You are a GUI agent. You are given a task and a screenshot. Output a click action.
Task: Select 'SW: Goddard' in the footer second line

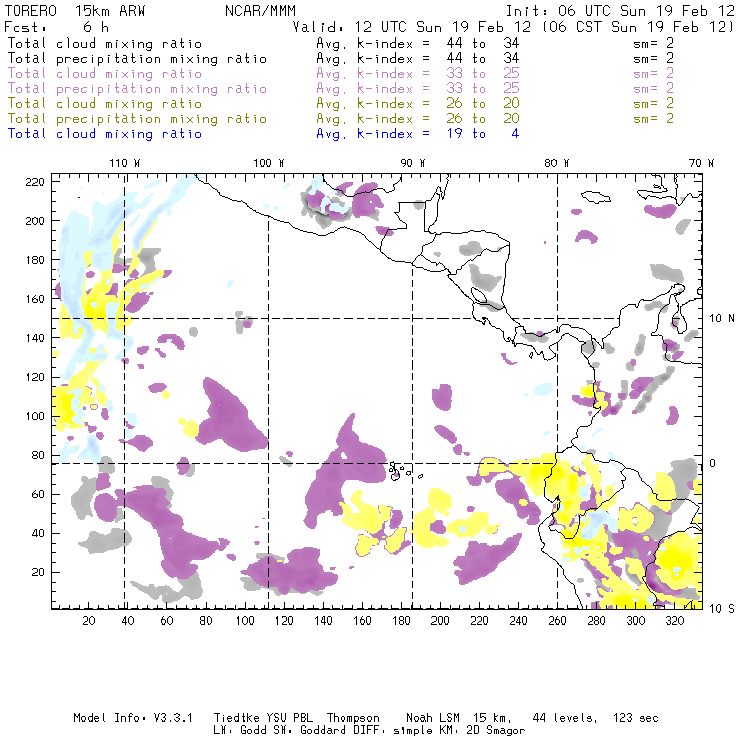310,731
